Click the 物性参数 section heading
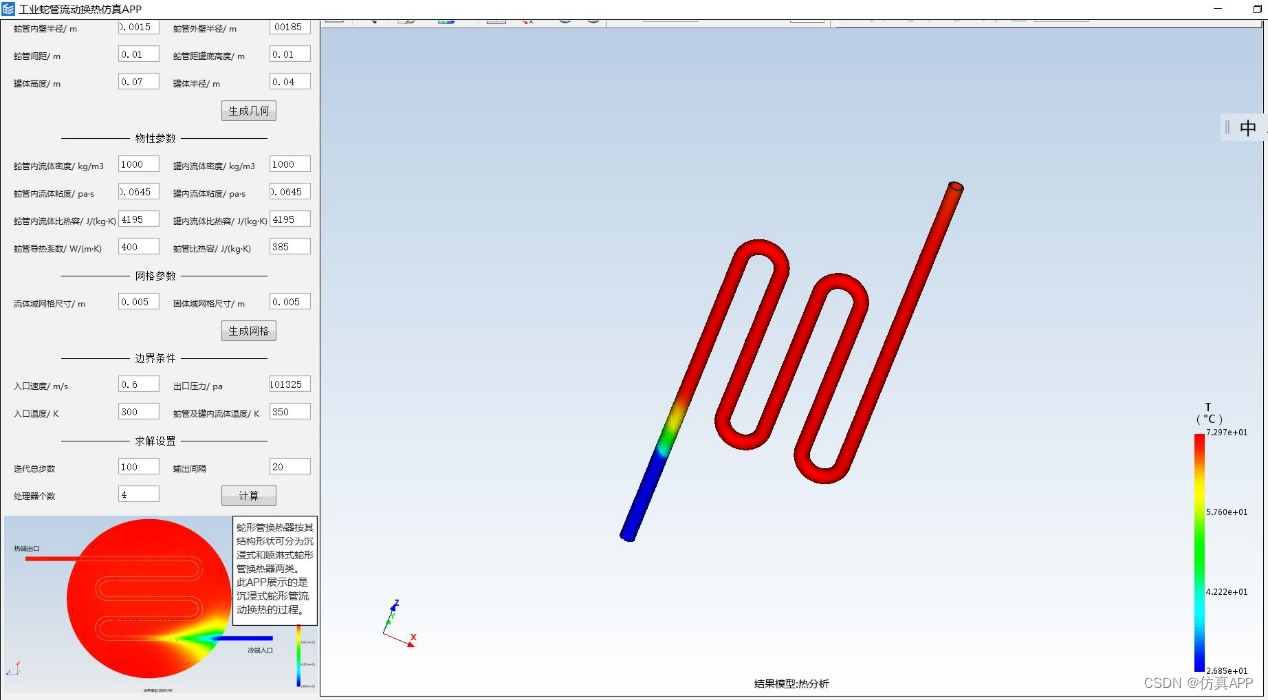 point(155,138)
